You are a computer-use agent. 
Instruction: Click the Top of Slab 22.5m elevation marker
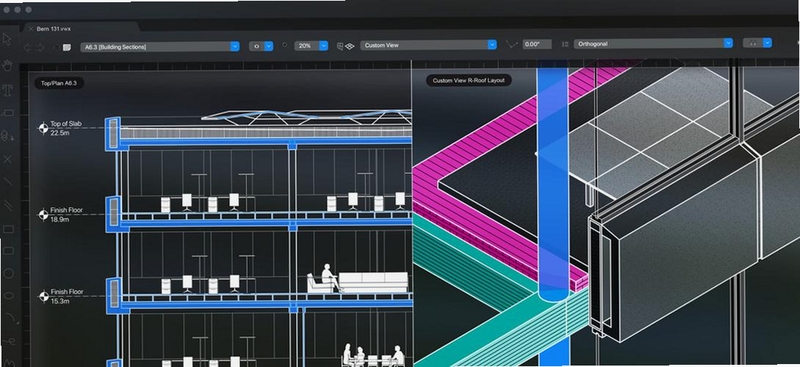coord(43,128)
